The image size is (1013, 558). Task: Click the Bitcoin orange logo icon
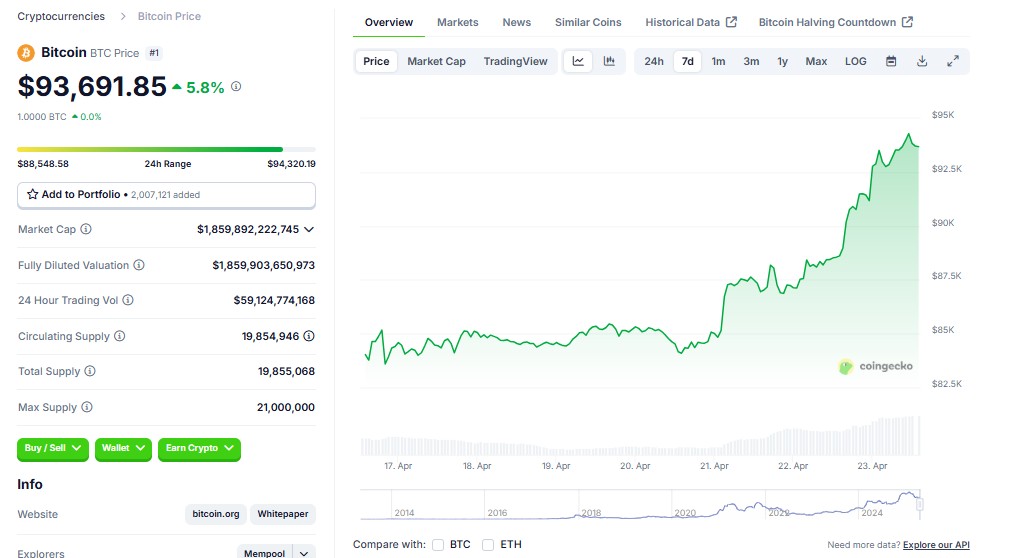click(x=26, y=53)
